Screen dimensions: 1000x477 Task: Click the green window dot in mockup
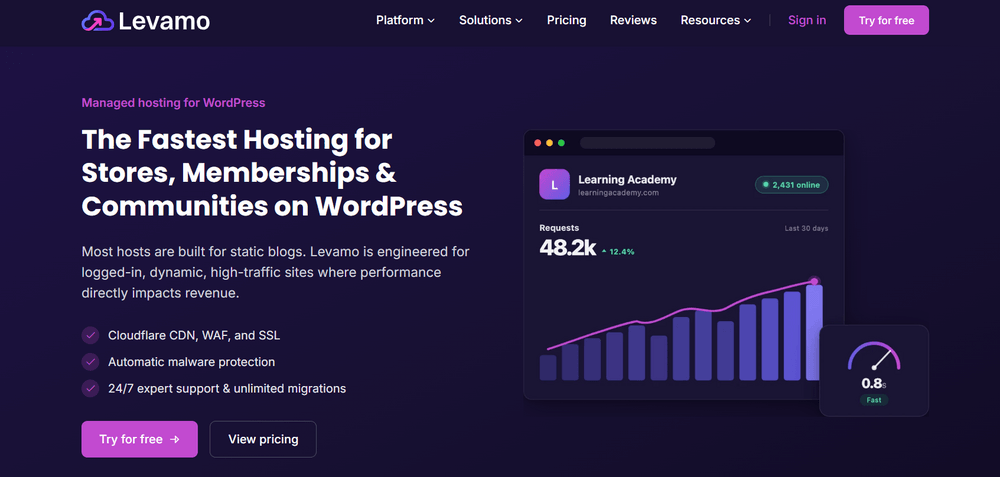click(561, 143)
